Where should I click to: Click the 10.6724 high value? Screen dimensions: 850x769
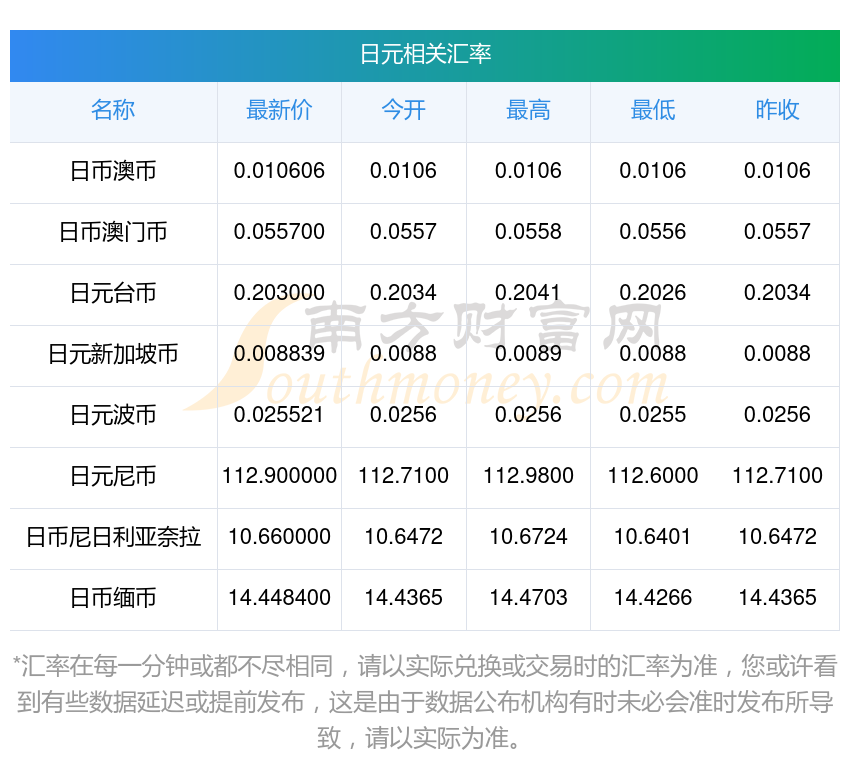528,537
